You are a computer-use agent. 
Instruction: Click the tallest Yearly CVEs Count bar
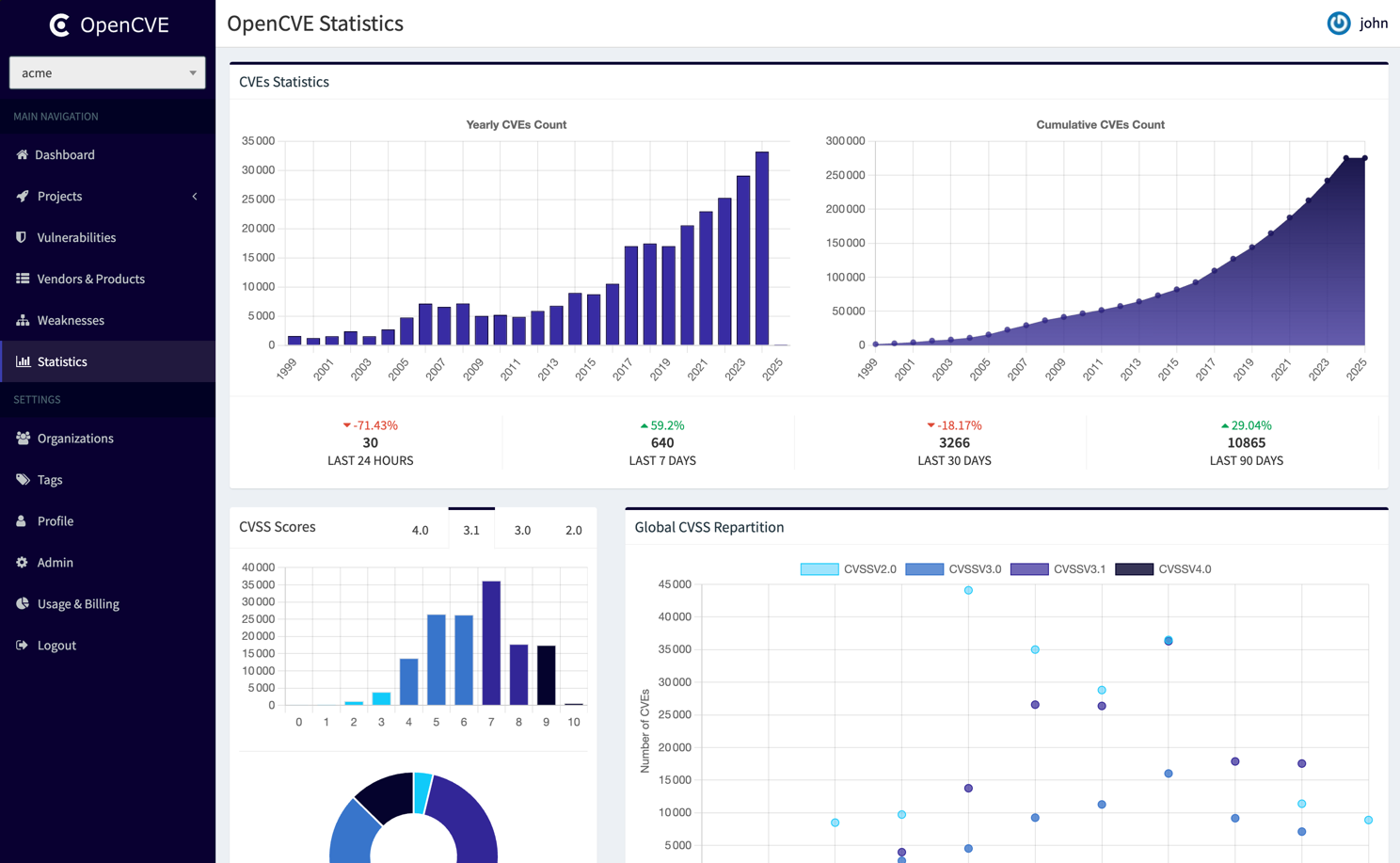762,248
